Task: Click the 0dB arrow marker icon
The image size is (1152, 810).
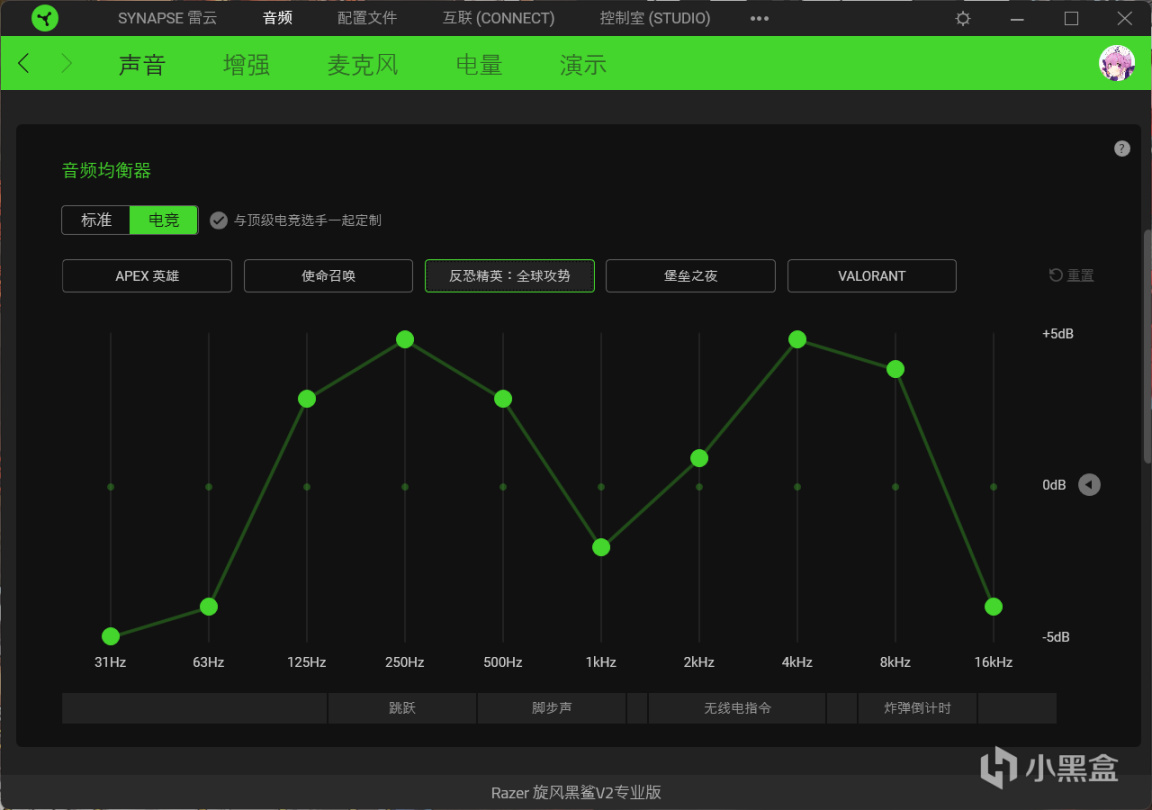Action: [x=1089, y=485]
